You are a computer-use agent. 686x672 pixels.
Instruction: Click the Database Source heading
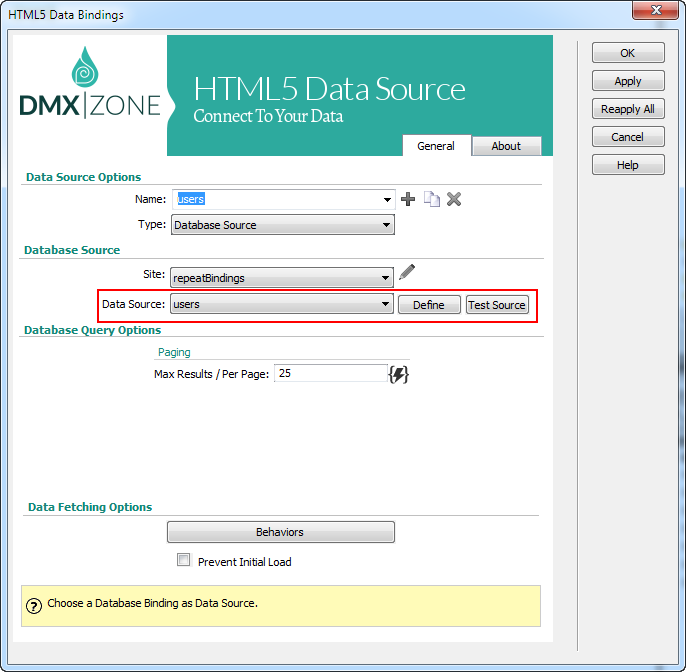72,250
